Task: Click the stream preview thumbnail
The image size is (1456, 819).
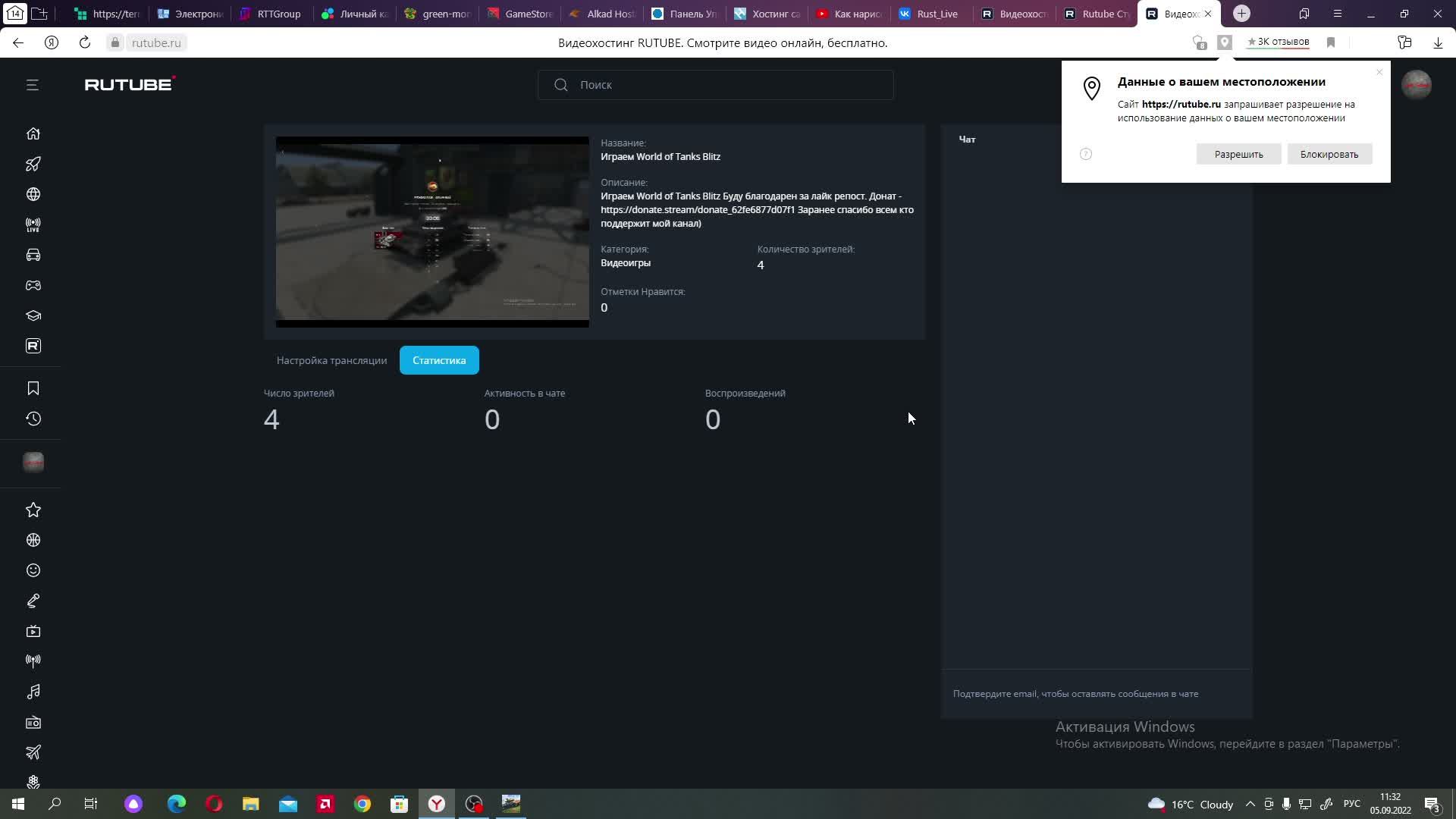Action: tap(432, 232)
